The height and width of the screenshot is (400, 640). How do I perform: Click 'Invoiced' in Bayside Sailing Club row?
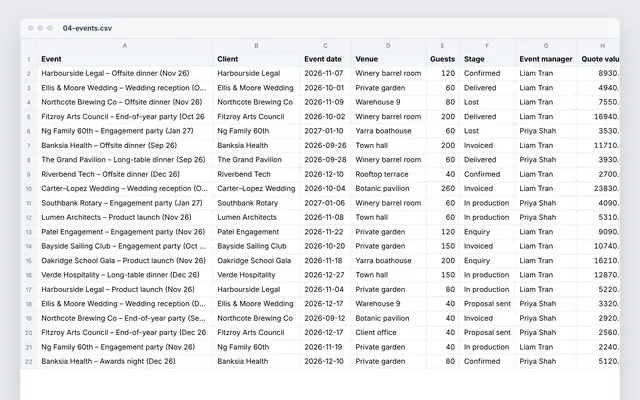(x=487, y=246)
